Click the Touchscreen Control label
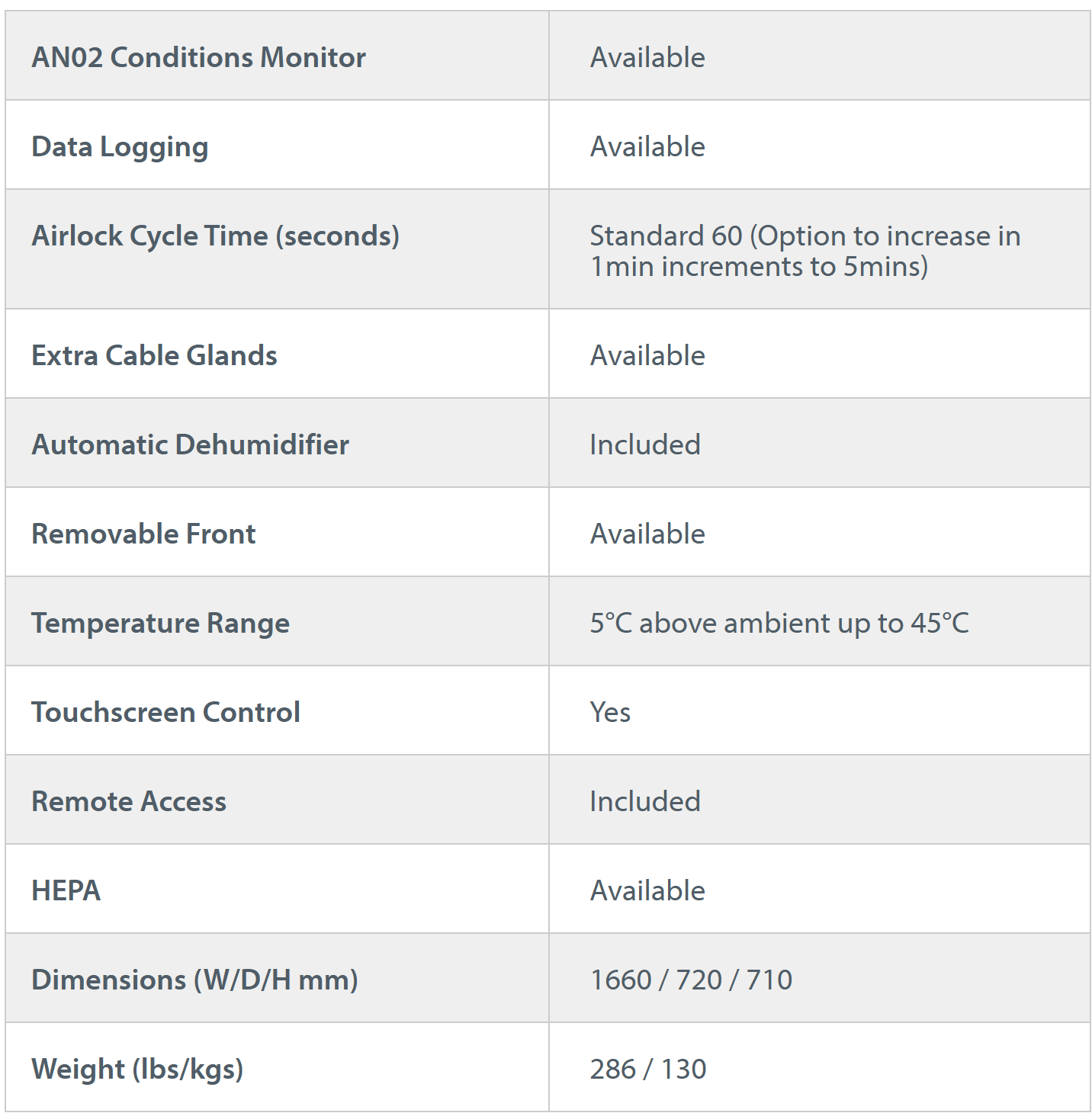This screenshot has height=1113, width=1092. (165, 712)
